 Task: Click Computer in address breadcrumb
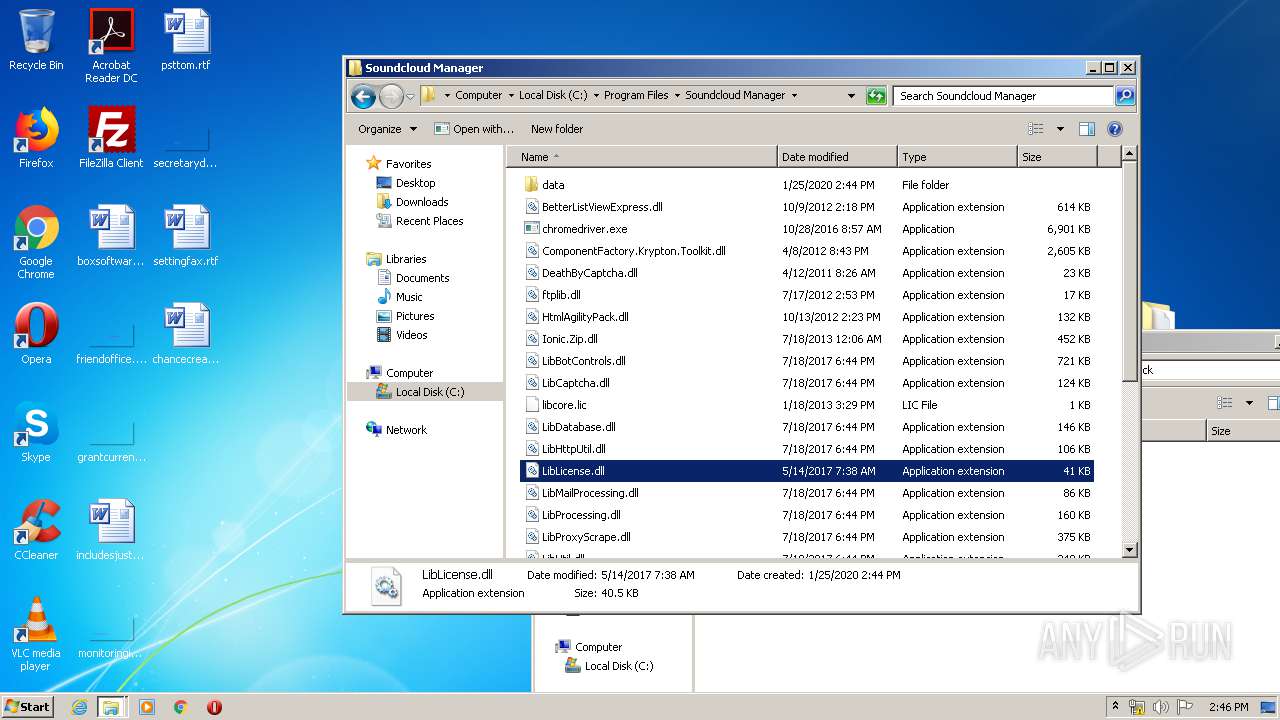point(479,96)
